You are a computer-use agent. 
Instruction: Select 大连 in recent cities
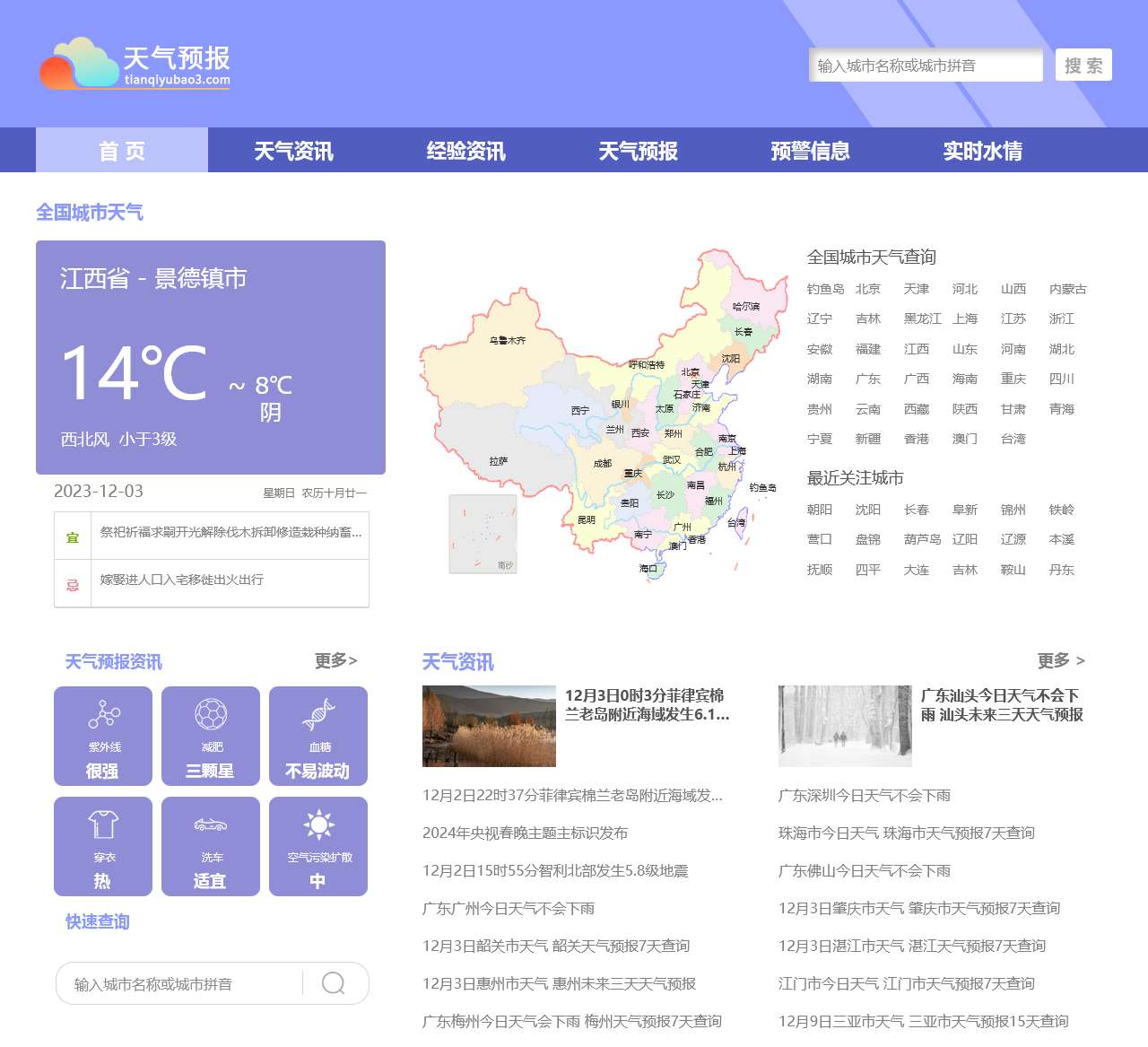pos(916,570)
